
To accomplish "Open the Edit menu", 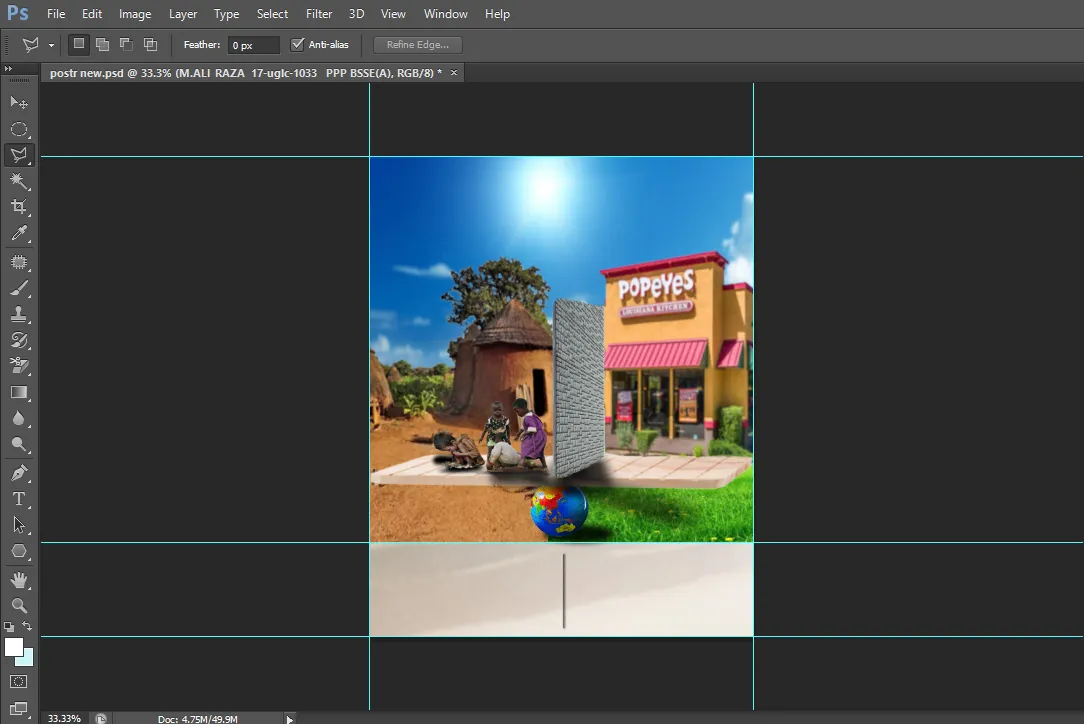I will pos(92,14).
